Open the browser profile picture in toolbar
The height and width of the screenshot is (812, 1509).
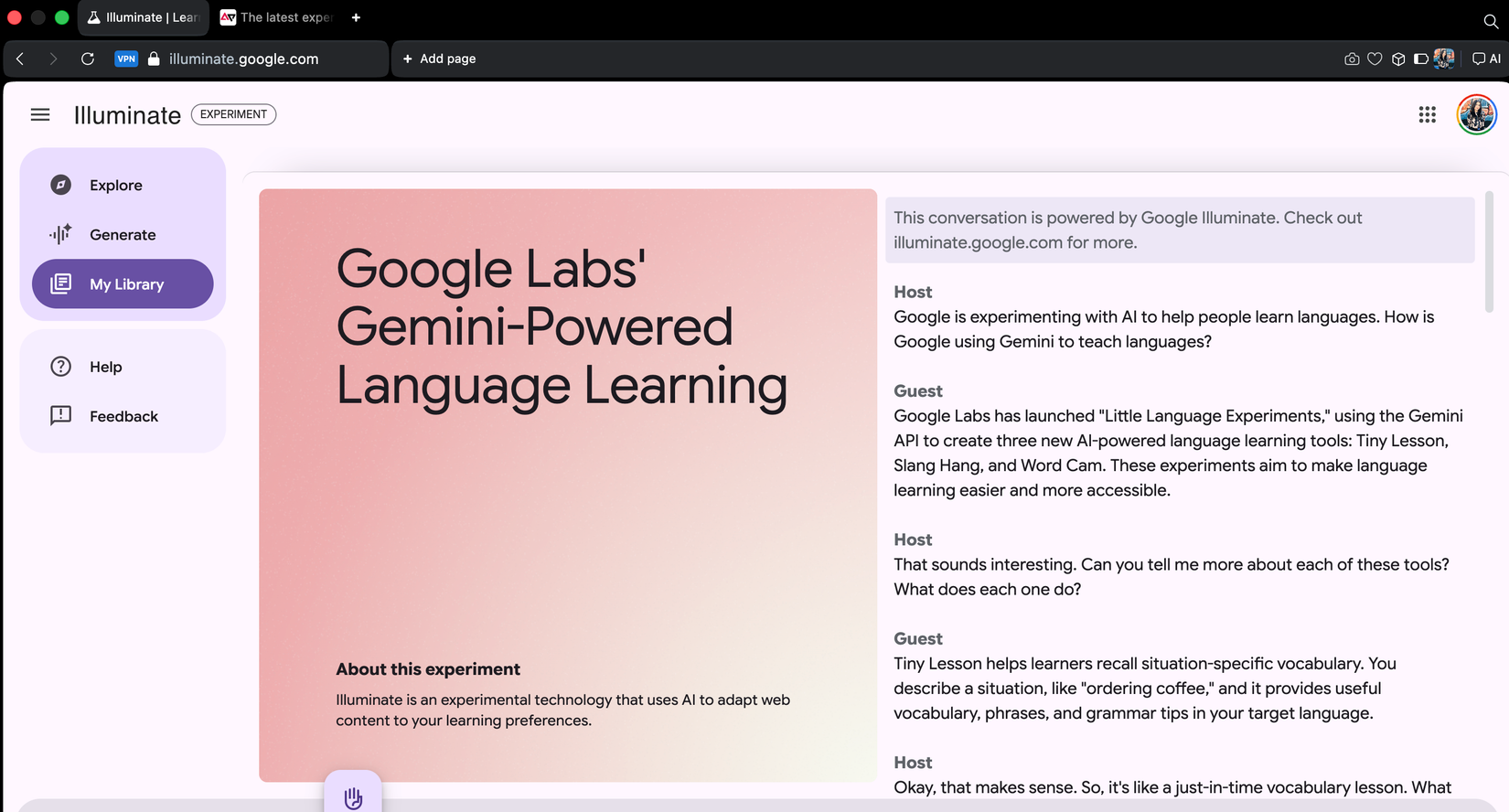click(1444, 59)
